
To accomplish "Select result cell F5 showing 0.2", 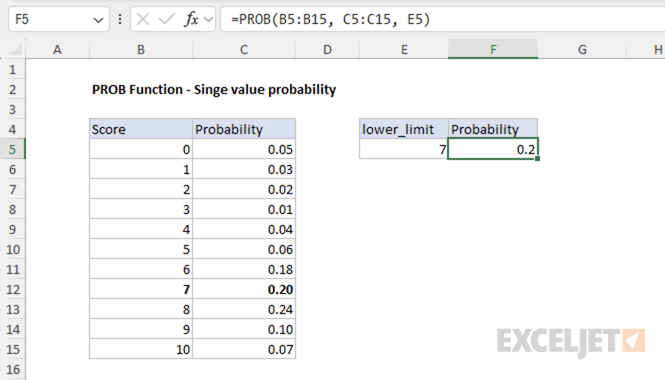I will pyautogui.click(x=493, y=149).
